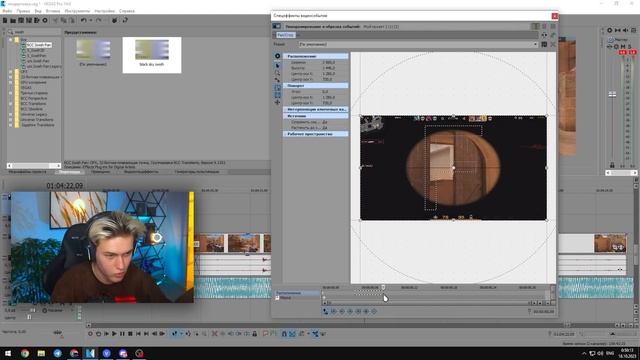
Task: Click the master volume fader in mixer
Action: point(612,94)
